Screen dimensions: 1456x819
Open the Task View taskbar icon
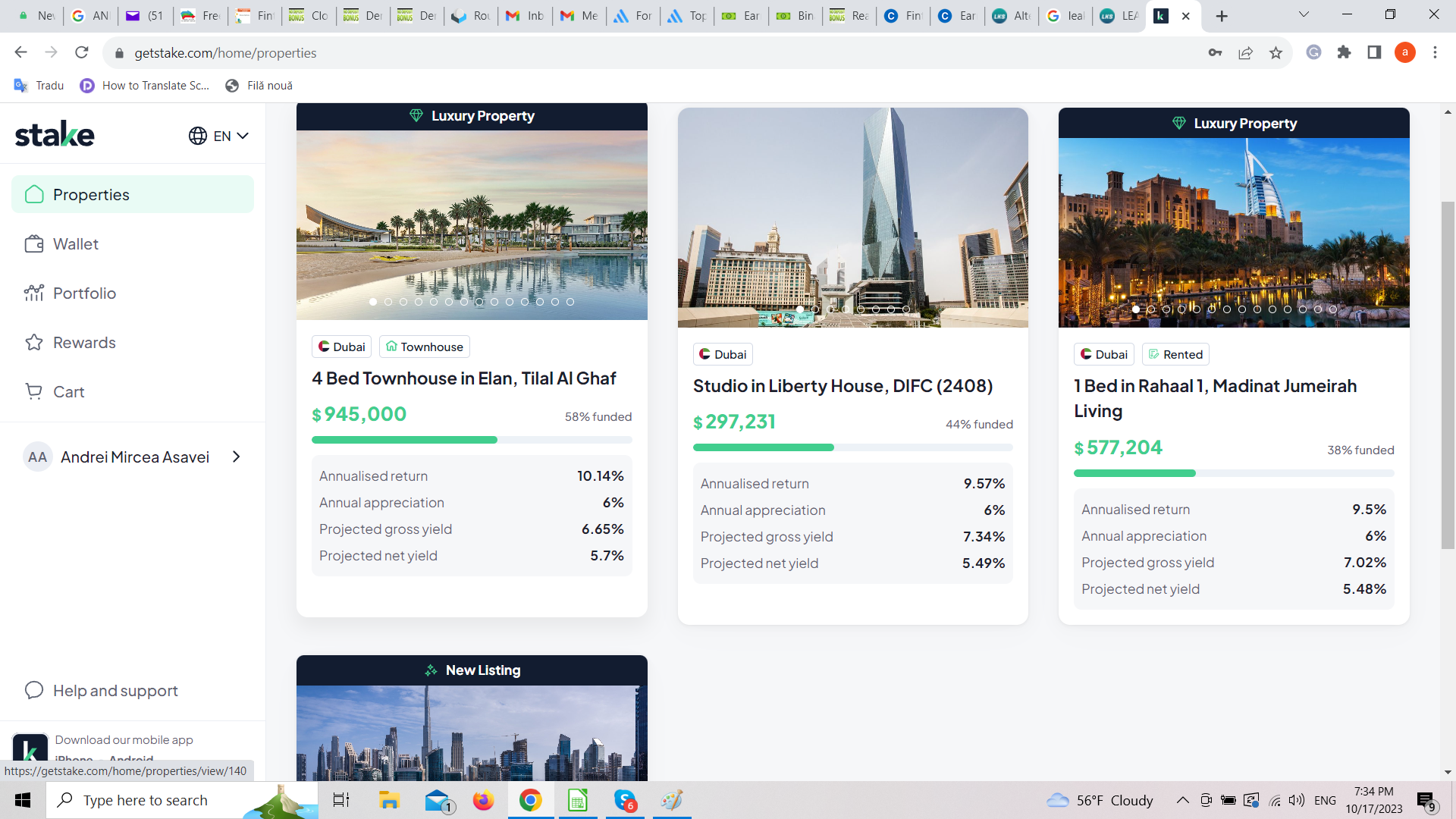tap(341, 800)
